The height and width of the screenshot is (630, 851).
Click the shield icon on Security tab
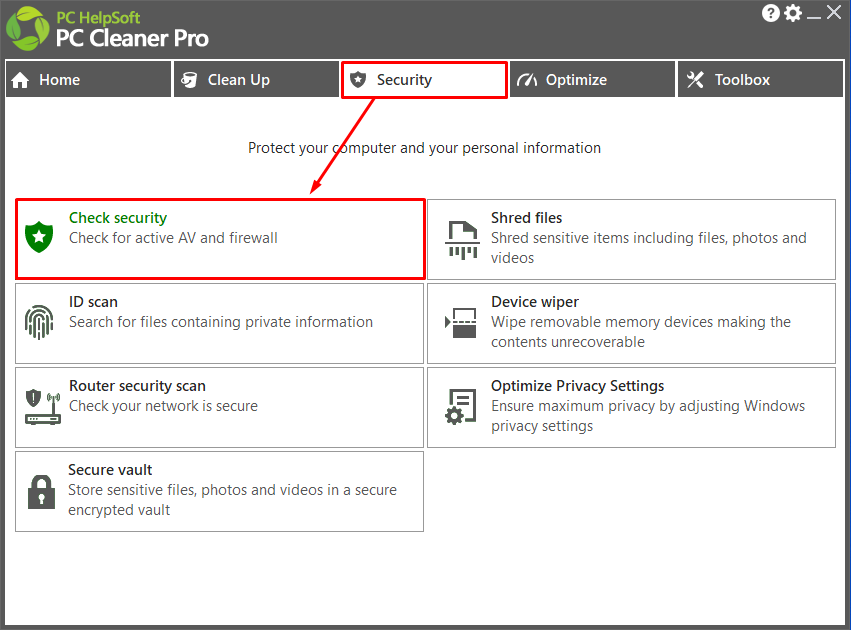tap(358, 80)
